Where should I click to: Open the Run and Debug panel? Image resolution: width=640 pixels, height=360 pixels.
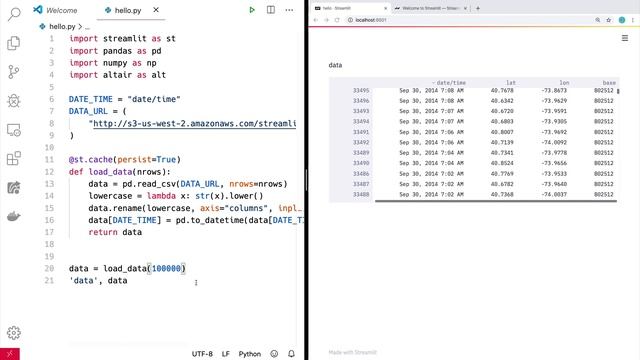[x=14, y=101]
